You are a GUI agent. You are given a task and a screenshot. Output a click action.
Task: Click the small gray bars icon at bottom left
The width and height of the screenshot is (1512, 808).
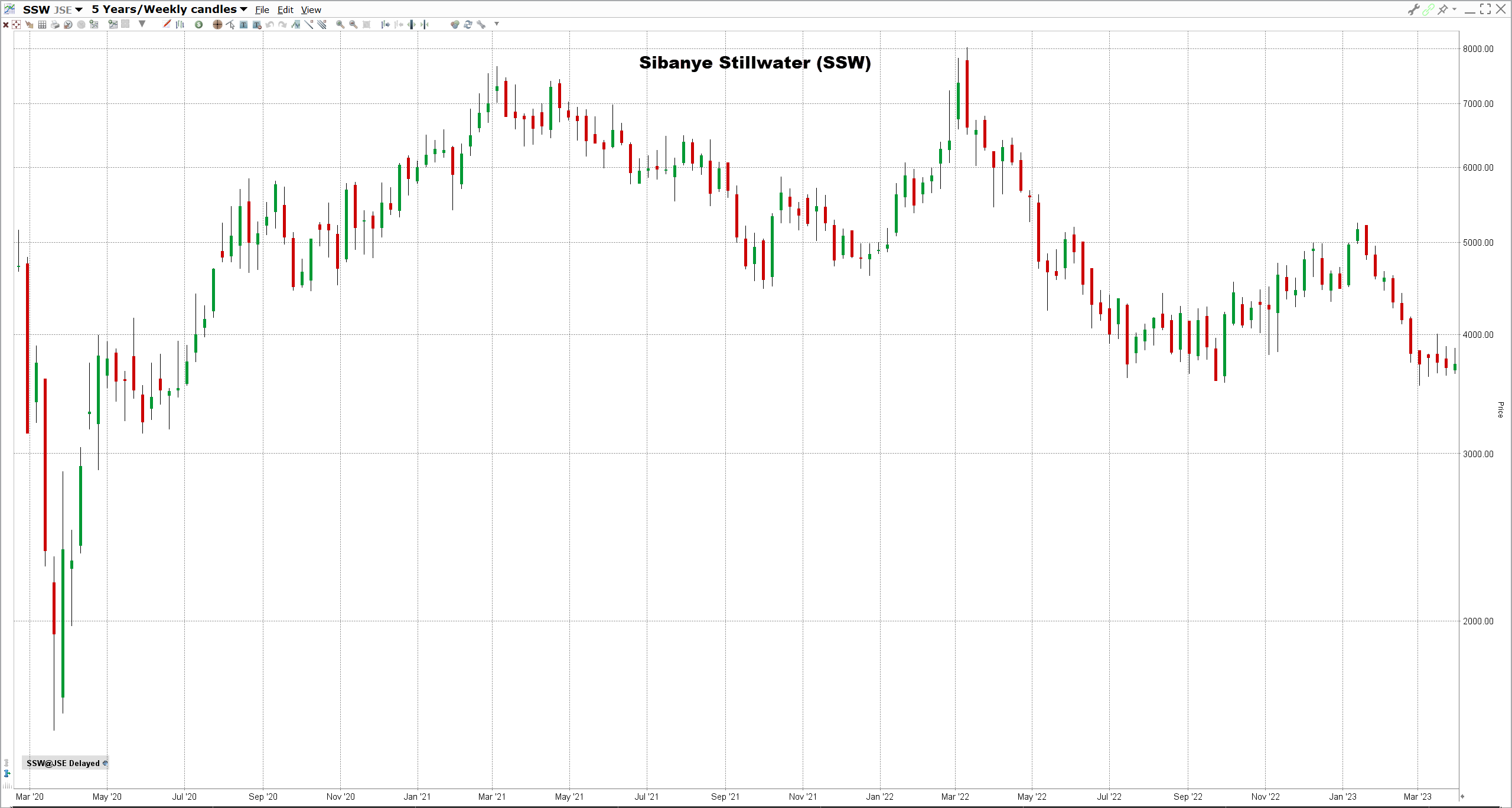pos(6,786)
